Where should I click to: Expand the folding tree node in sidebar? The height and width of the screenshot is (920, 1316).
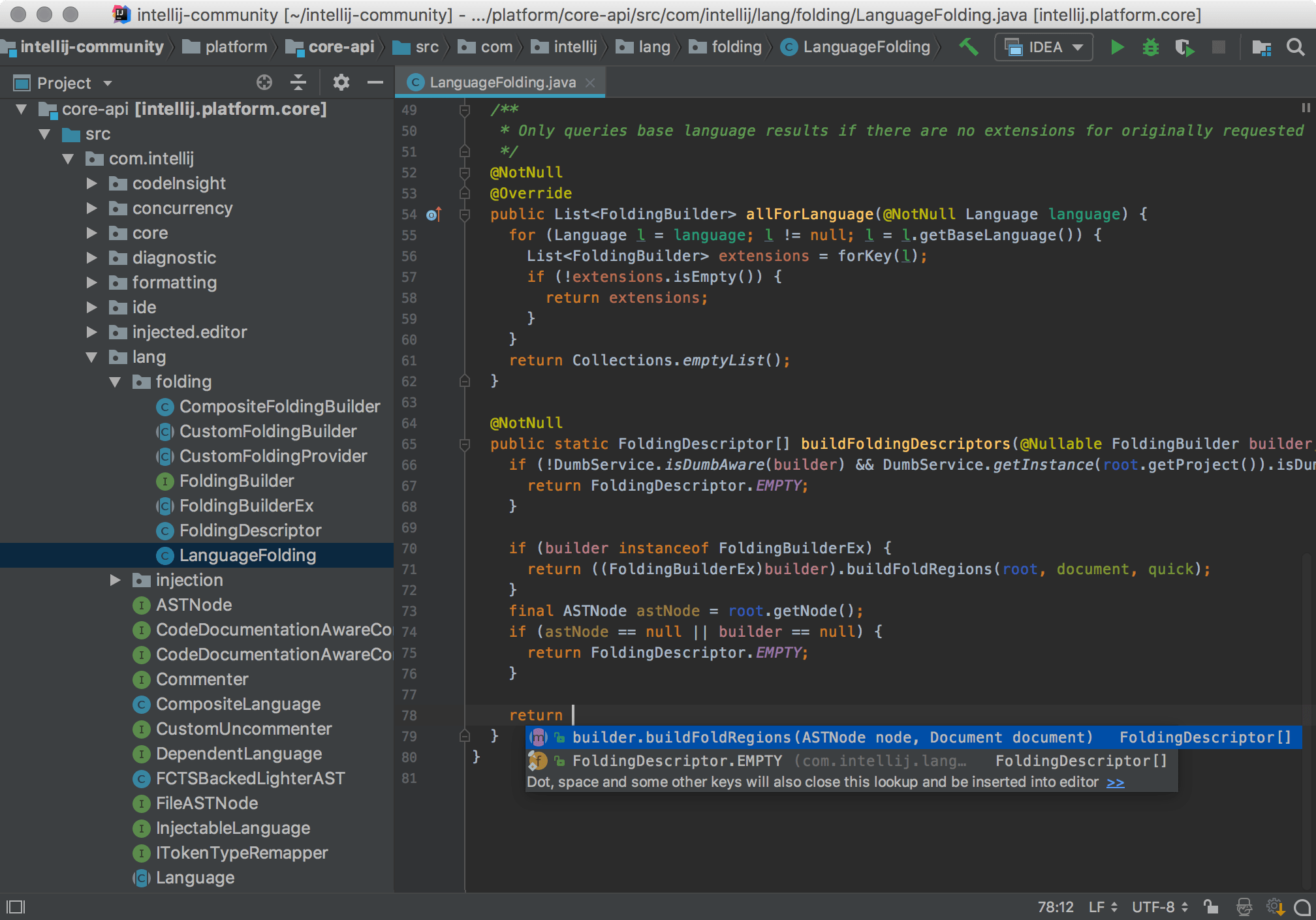point(112,382)
